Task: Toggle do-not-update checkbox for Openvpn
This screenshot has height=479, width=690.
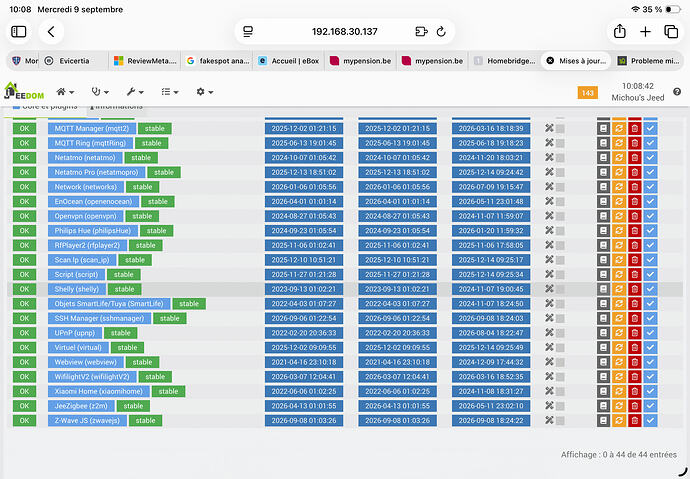Action: point(560,216)
